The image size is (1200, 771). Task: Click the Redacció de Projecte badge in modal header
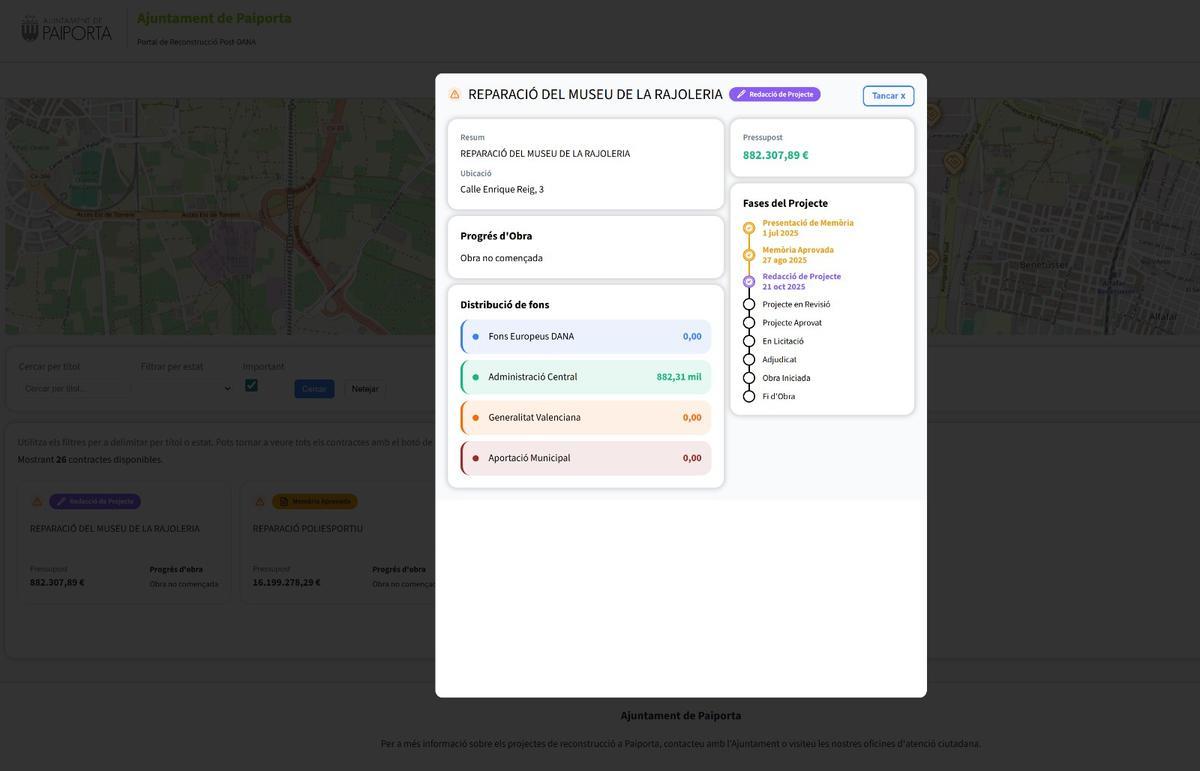[x=775, y=94]
